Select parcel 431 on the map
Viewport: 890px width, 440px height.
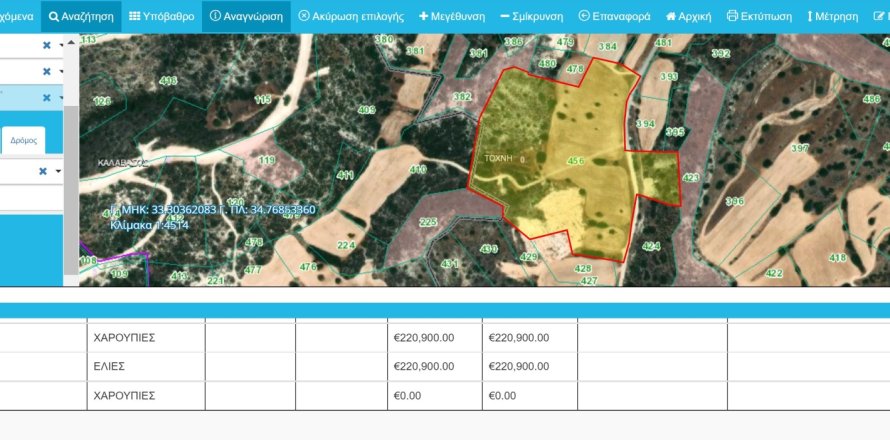click(x=450, y=263)
